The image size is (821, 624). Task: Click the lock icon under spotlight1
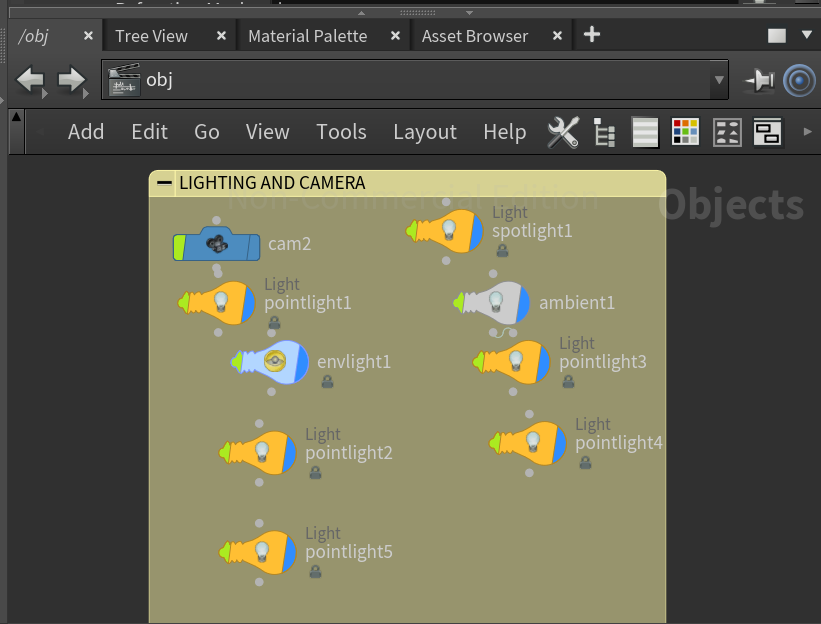tap(503, 251)
